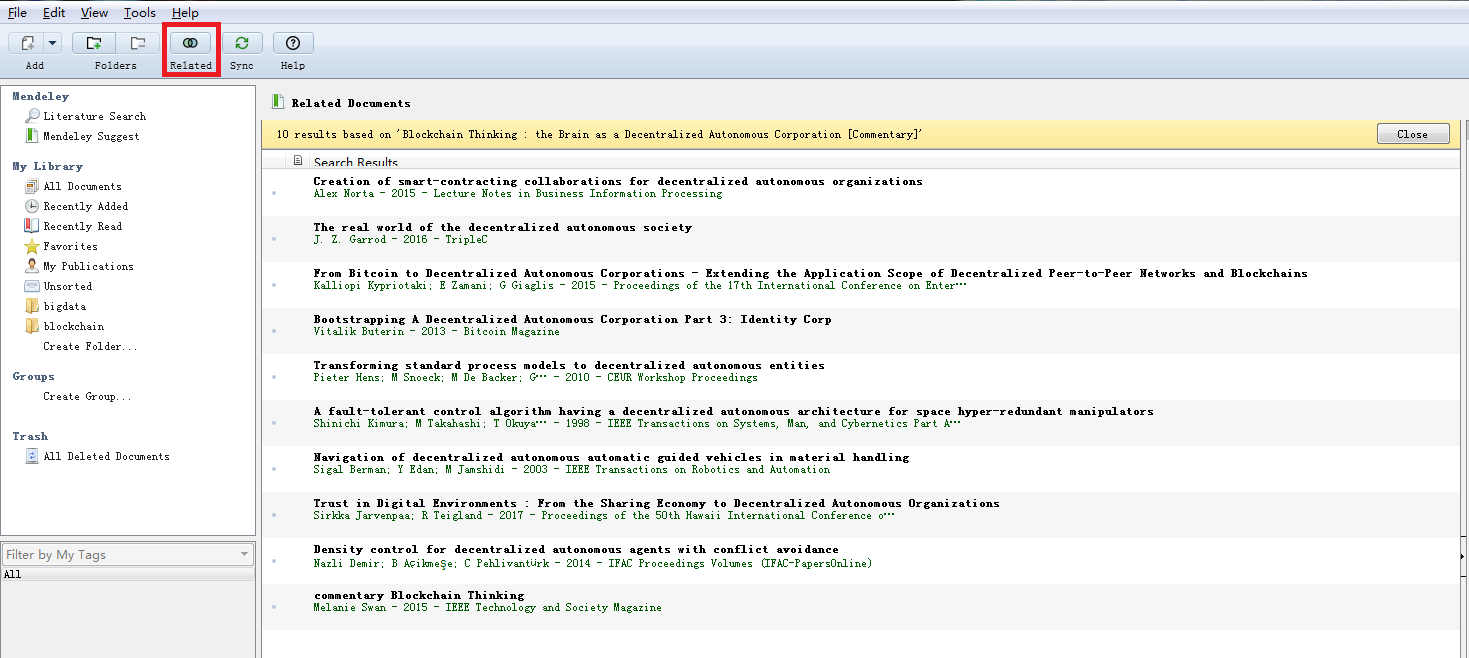Screen dimensions: 1469x658
Task: Close the related documents results bar
Action: click(x=1412, y=134)
